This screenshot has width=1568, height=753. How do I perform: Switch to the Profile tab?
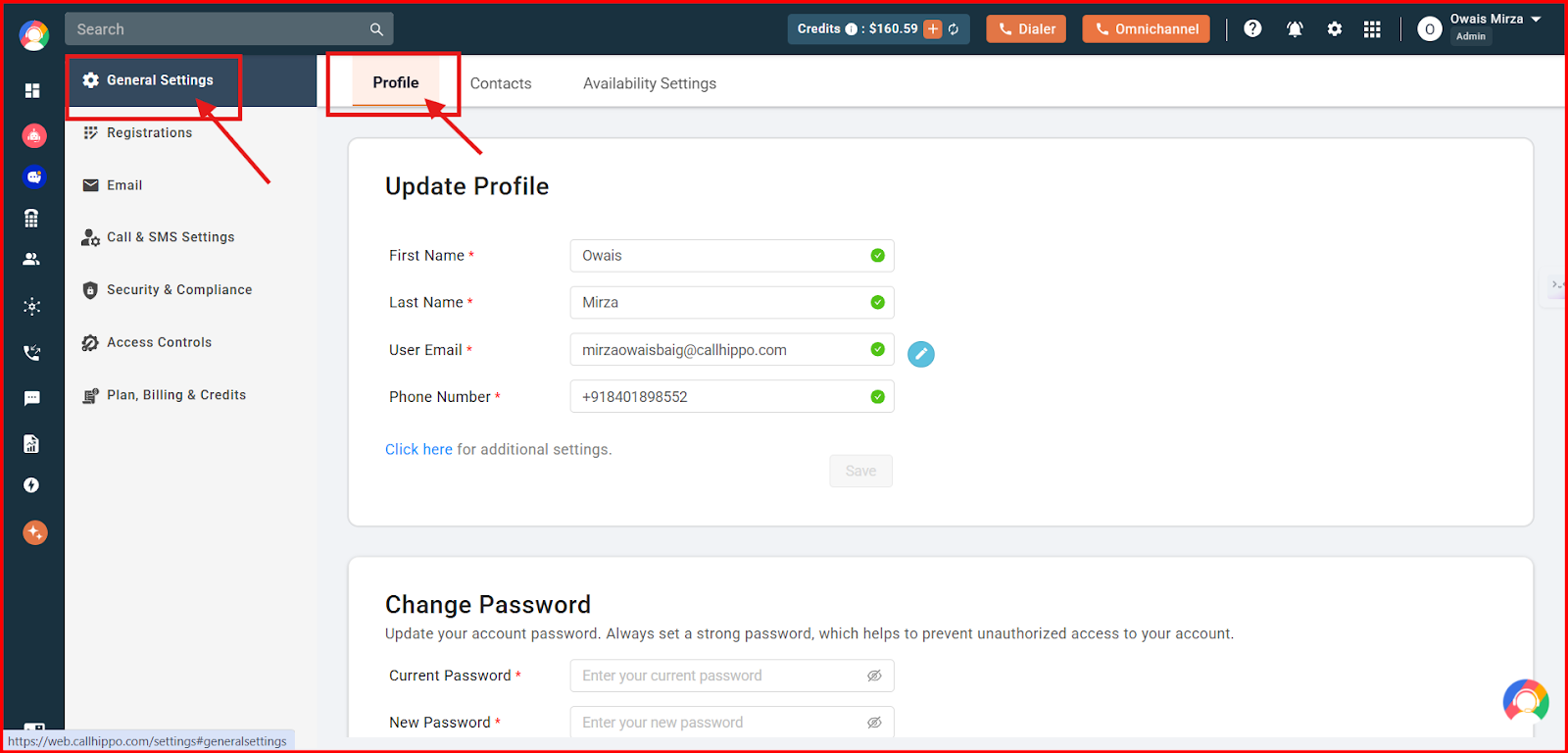coord(396,82)
